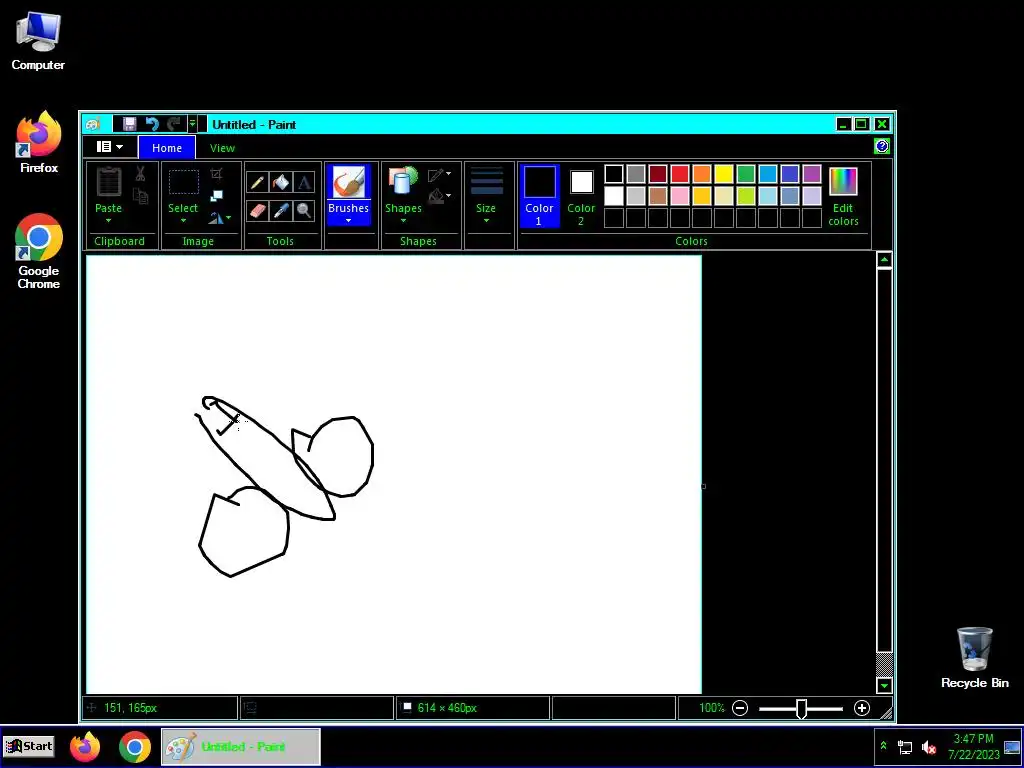This screenshot has width=1024, height=768.
Task: Click the Crop icon
Action: (216, 174)
